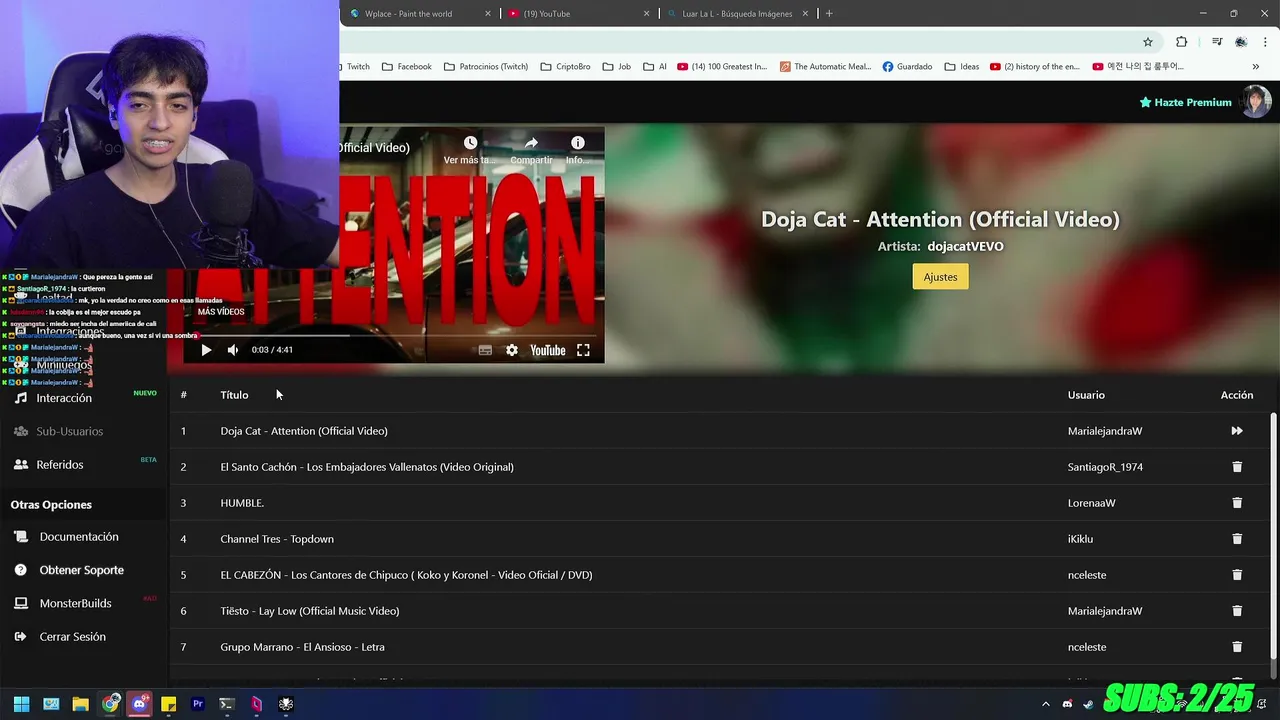Click Cerrar Sesión to log out

click(x=73, y=637)
